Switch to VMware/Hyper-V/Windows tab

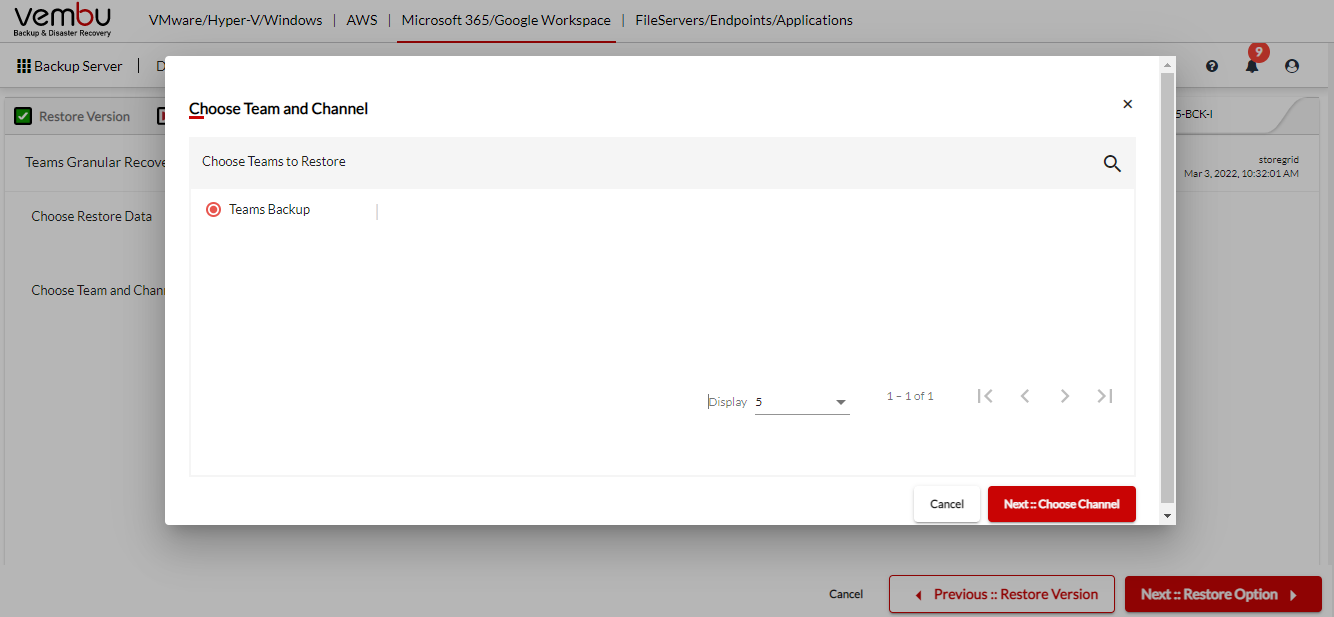point(235,20)
